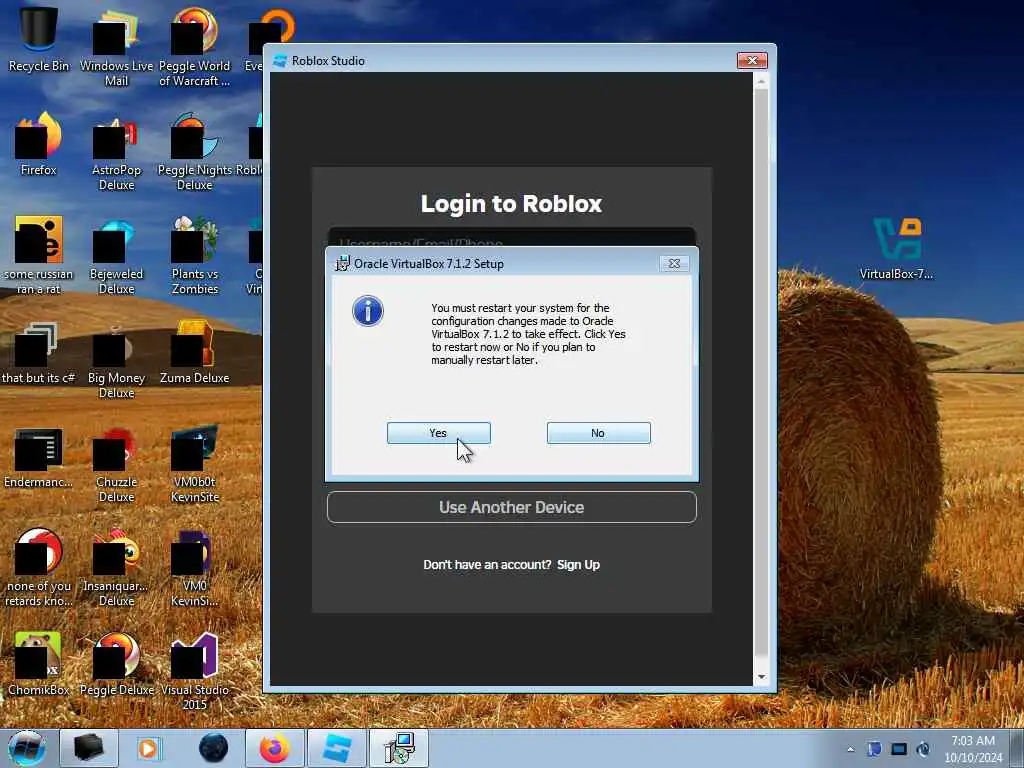The width and height of the screenshot is (1024, 768).
Task: Select the VirtualBox-7... installer on the desktop
Action: click(x=897, y=248)
